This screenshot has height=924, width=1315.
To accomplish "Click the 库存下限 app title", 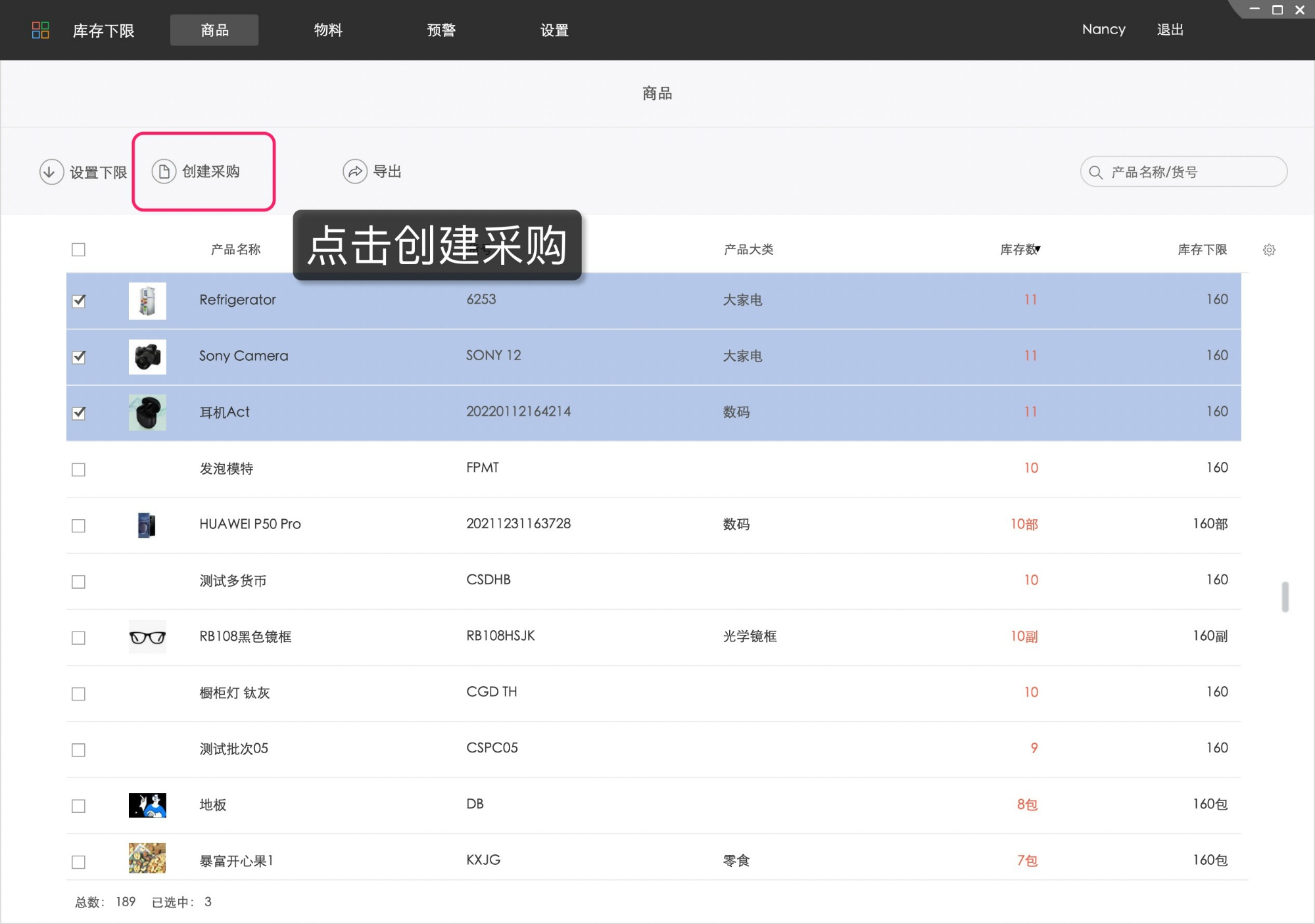I will click(x=103, y=31).
